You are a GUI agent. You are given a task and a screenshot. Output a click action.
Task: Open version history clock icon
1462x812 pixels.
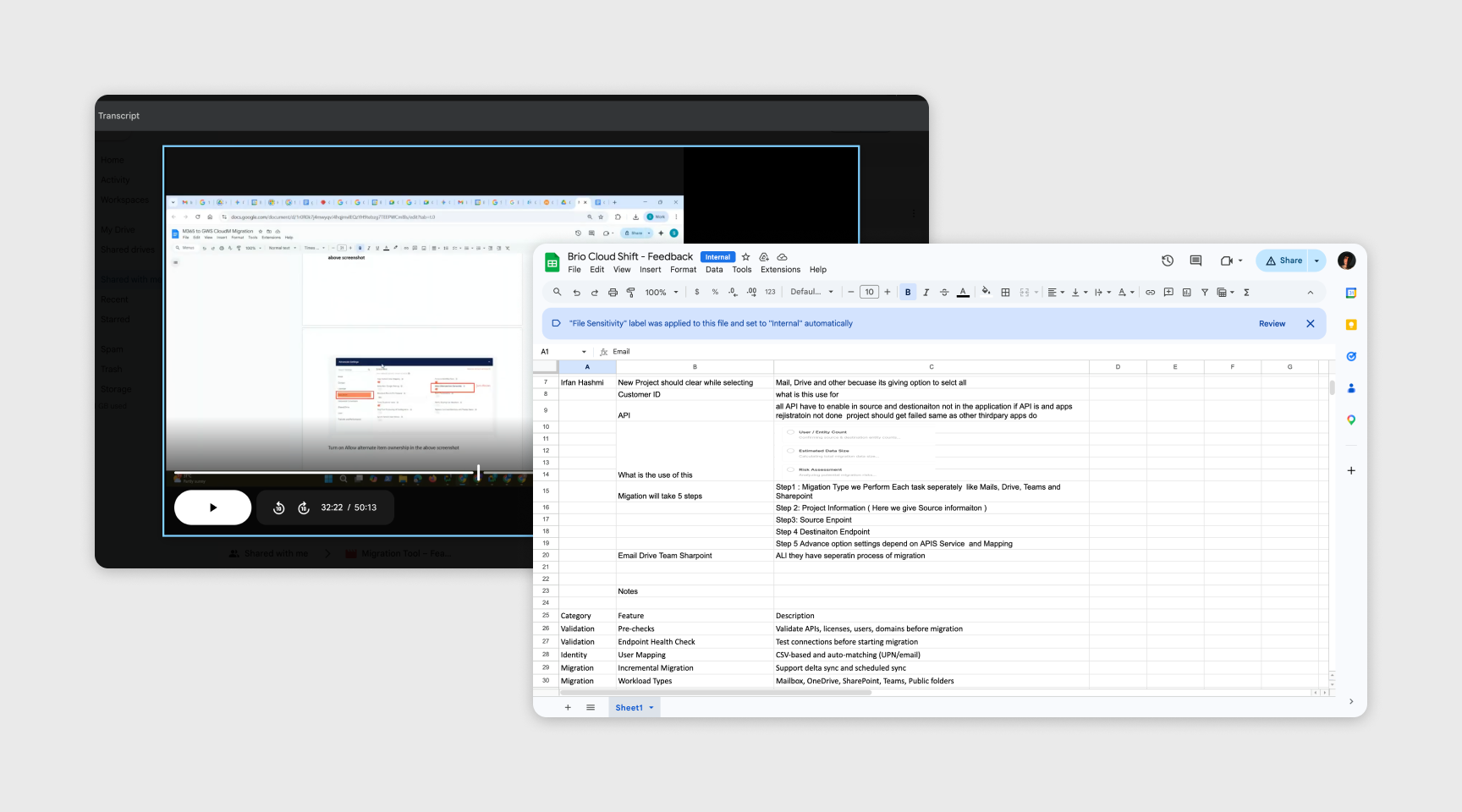(x=1168, y=261)
